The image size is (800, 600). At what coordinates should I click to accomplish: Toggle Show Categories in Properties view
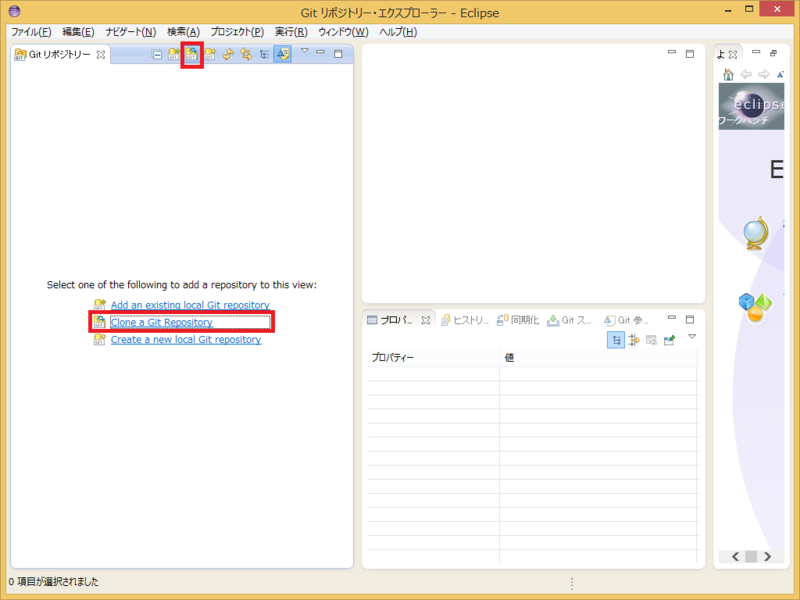[x=616, y=340]
